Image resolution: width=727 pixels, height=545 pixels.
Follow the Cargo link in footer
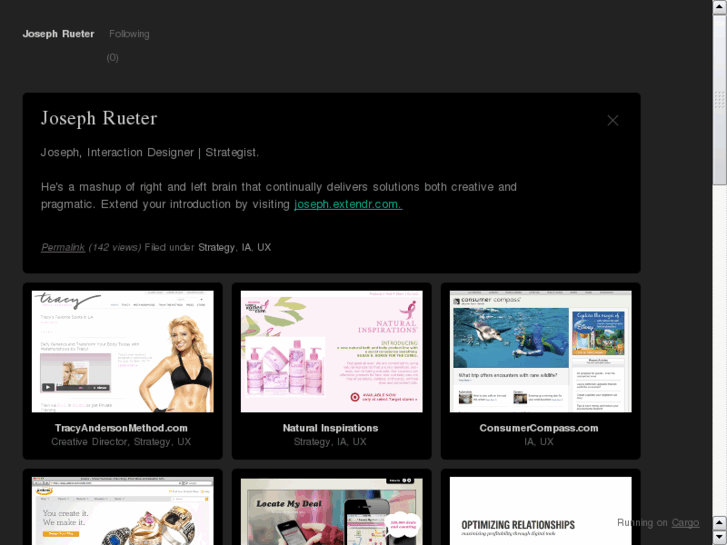tap(685, 523)
